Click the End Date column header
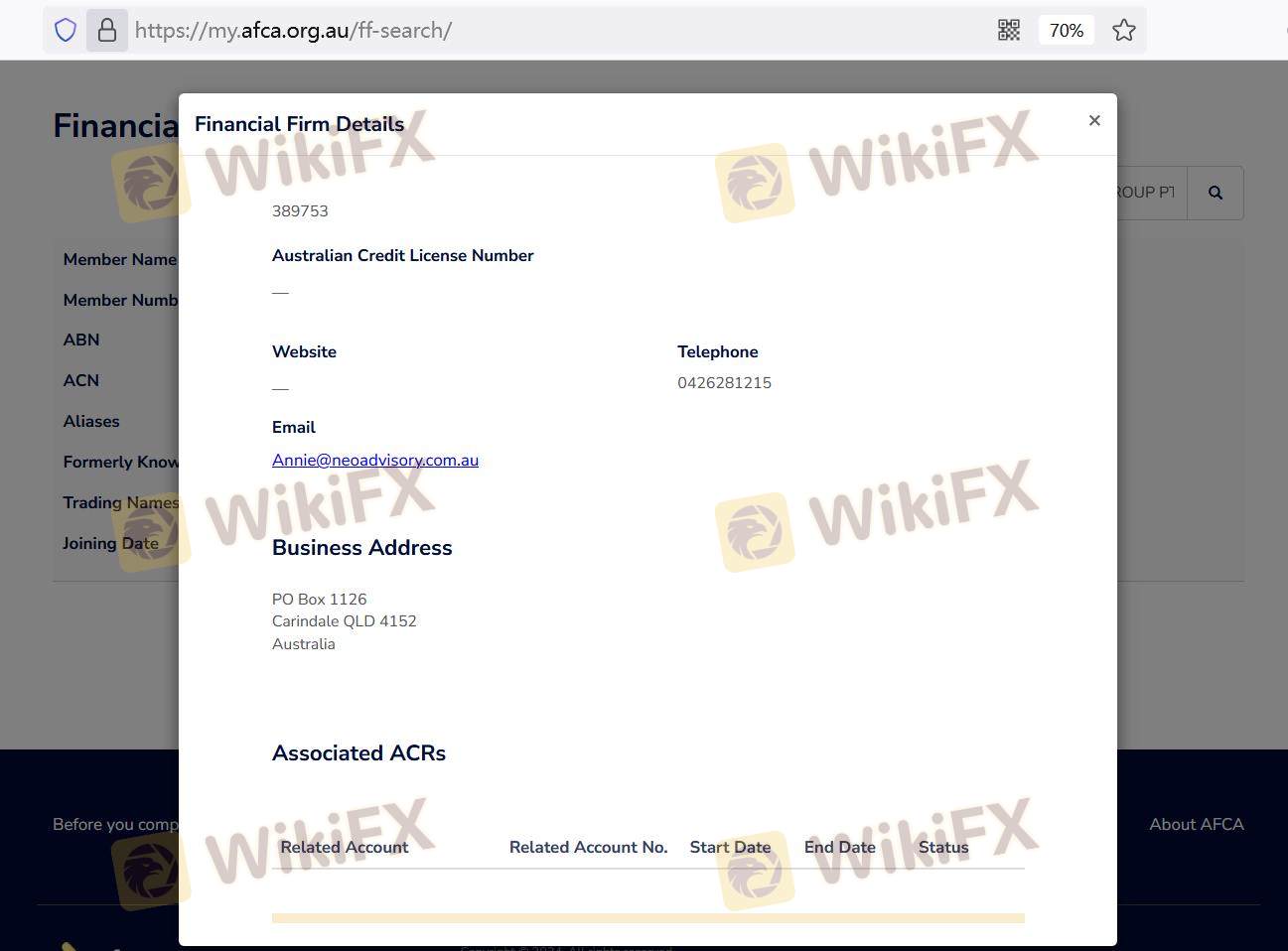Screen dimensions: 1288x951 coord(840,847)
